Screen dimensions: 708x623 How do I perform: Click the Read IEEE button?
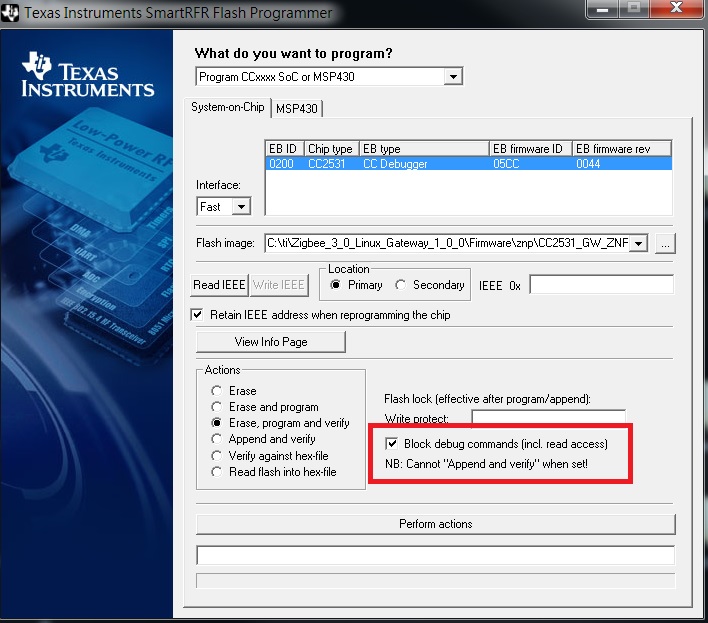219,285
